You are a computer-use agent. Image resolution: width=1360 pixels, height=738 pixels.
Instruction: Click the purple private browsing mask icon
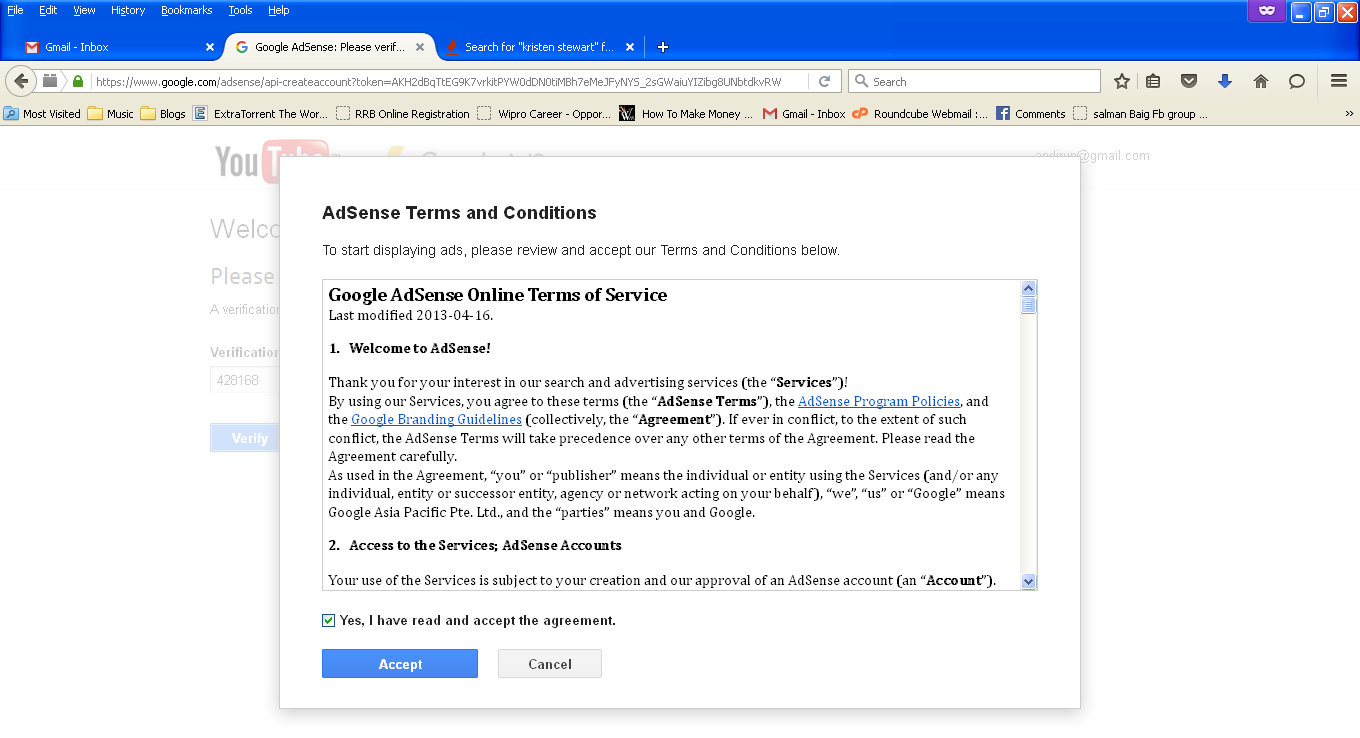(x=1266, y=11)
